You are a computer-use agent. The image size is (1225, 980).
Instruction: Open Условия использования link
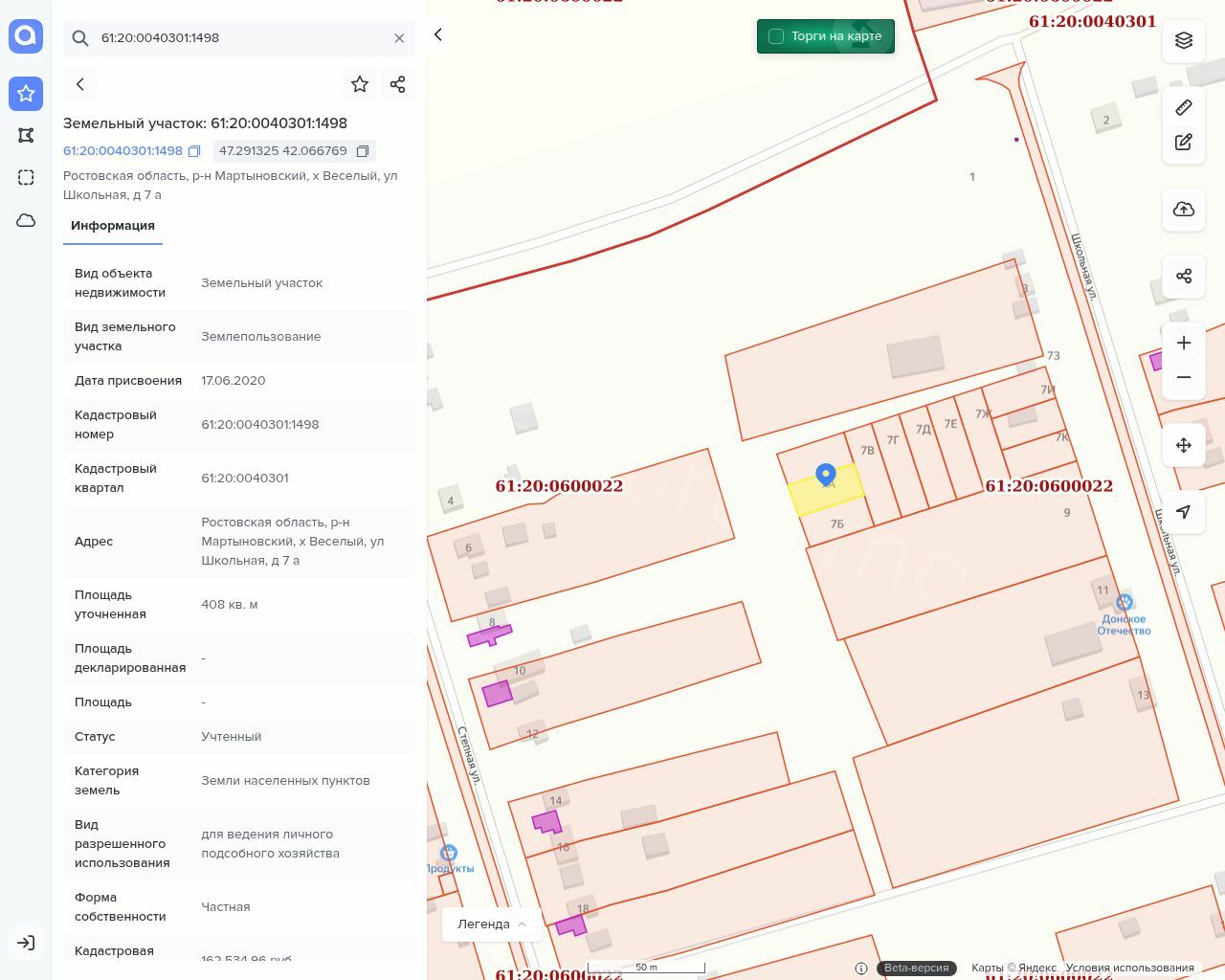point(1129,968)
